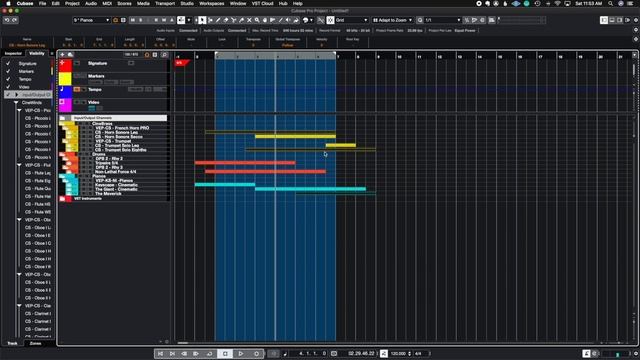Toggle Show Right Zone button
640x360 pixels.
click(620, 20)
